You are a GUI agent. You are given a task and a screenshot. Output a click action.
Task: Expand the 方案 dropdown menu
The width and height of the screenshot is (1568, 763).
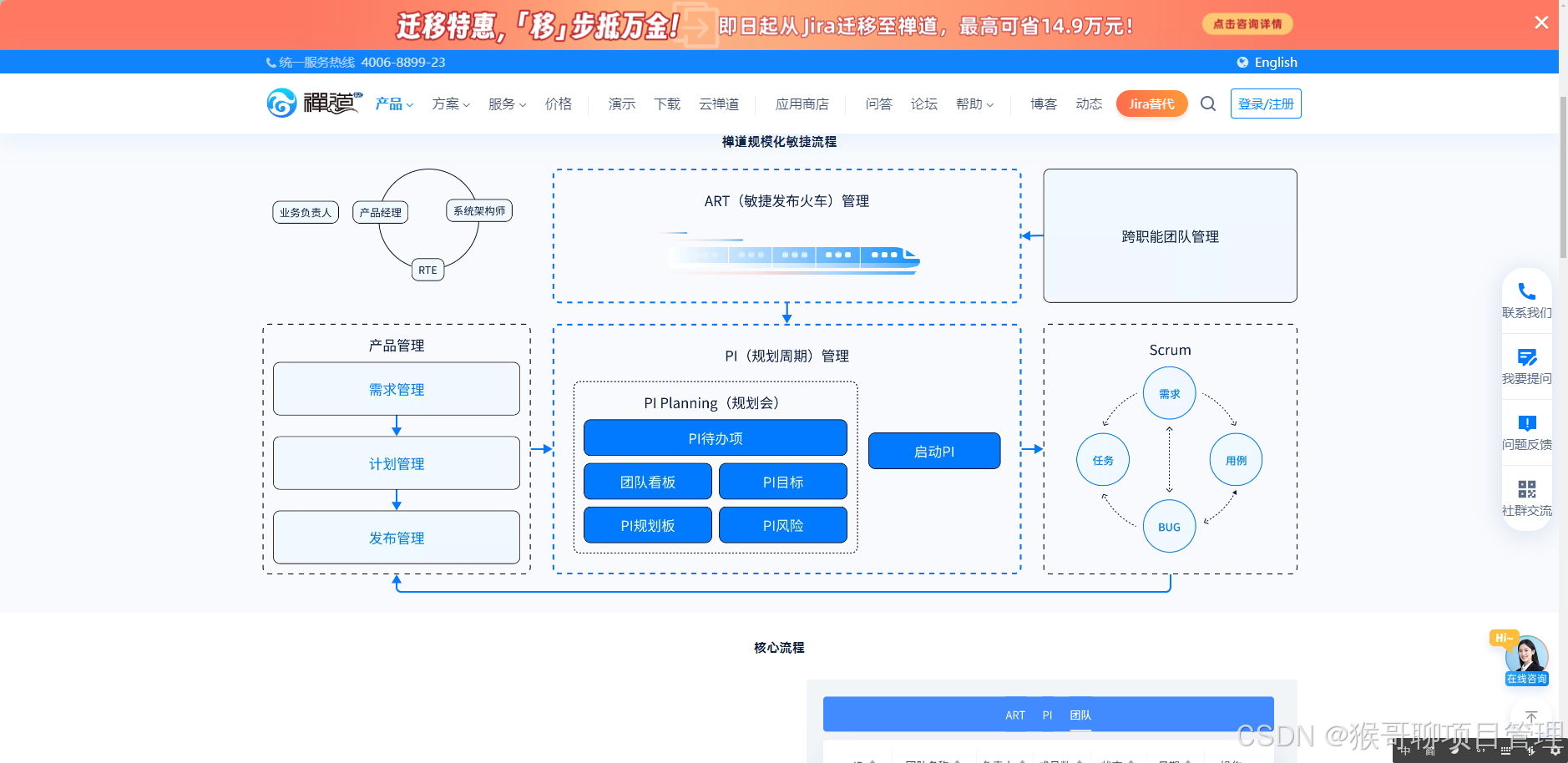[451, 104]
